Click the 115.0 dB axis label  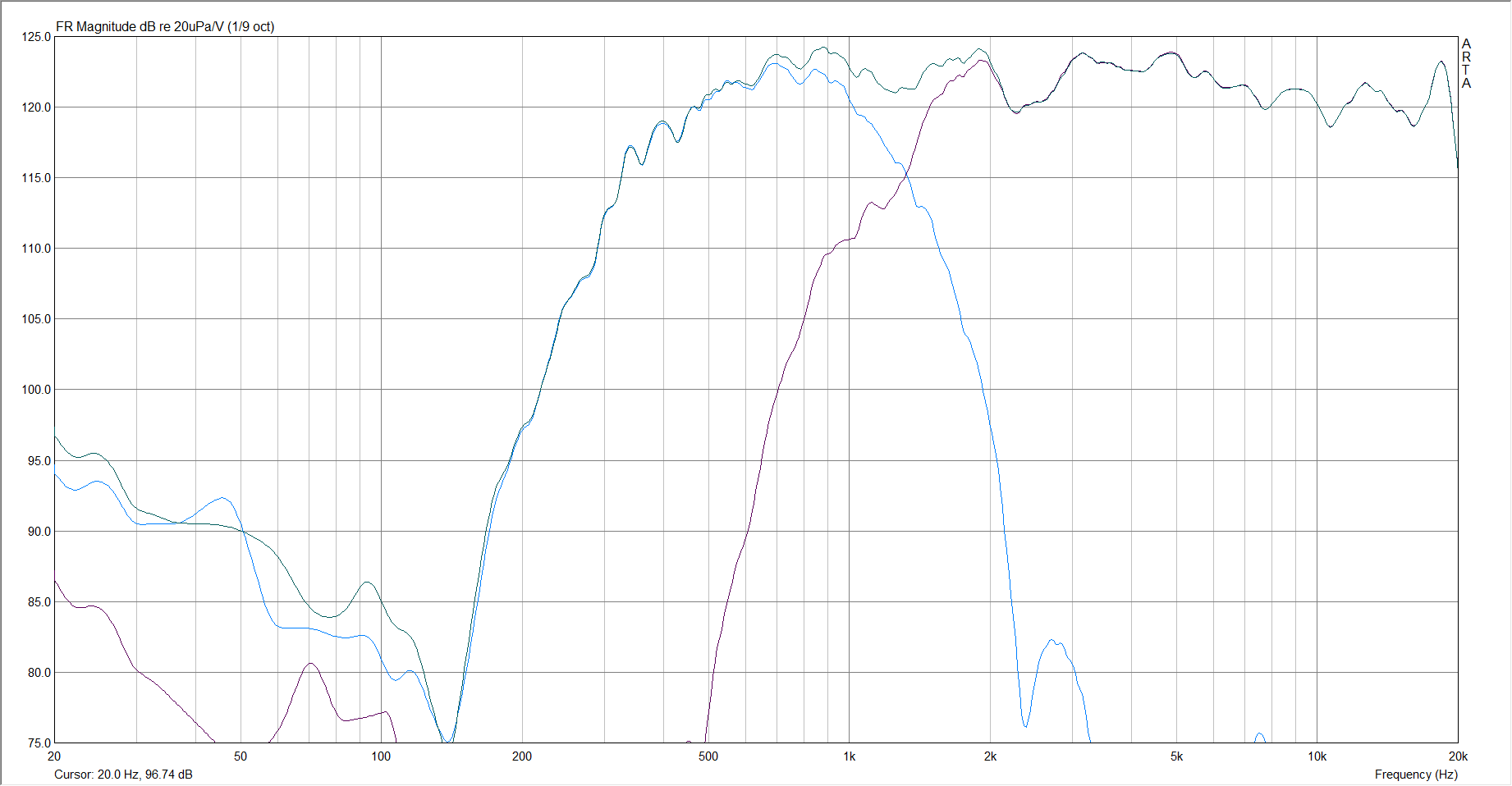tap(36, 178)
